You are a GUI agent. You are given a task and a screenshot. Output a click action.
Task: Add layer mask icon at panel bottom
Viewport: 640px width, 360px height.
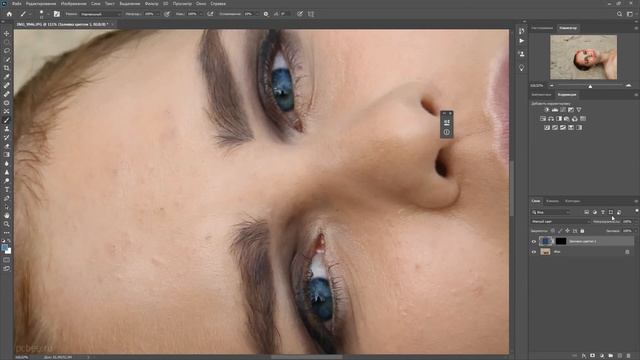(x=593, y=356)
